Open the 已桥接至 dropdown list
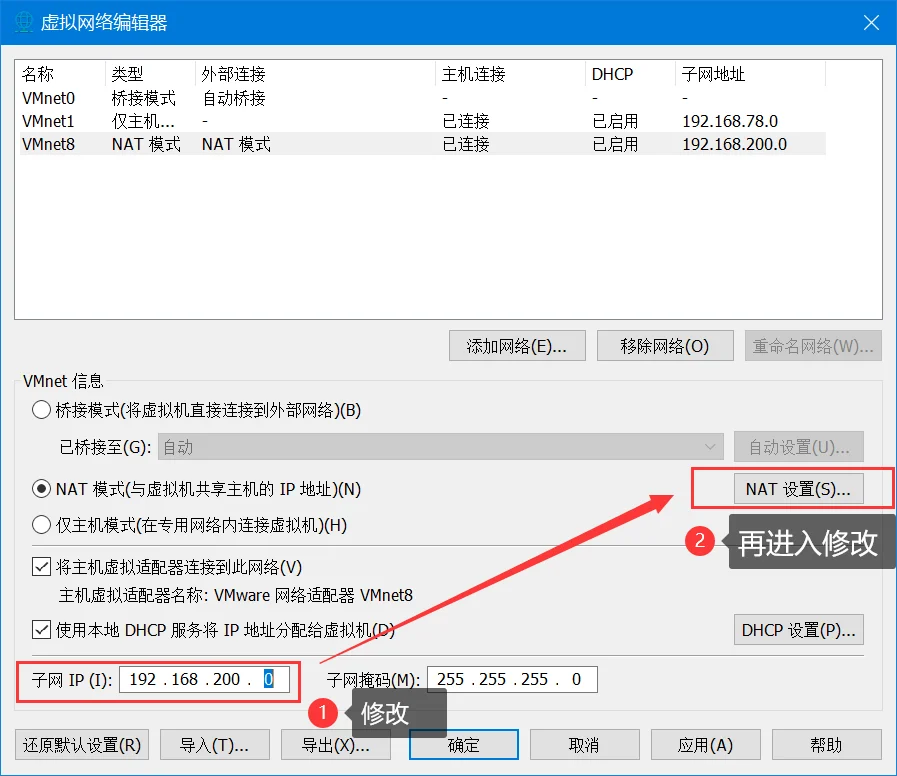 (x=438, y=447)
